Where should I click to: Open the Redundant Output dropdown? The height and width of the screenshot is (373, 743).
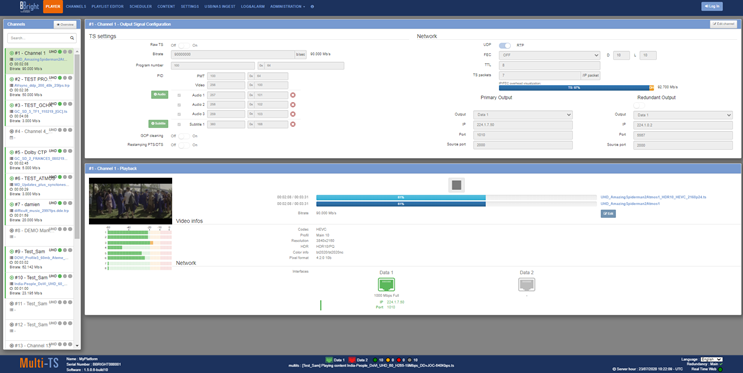click(x=683, y=115)
